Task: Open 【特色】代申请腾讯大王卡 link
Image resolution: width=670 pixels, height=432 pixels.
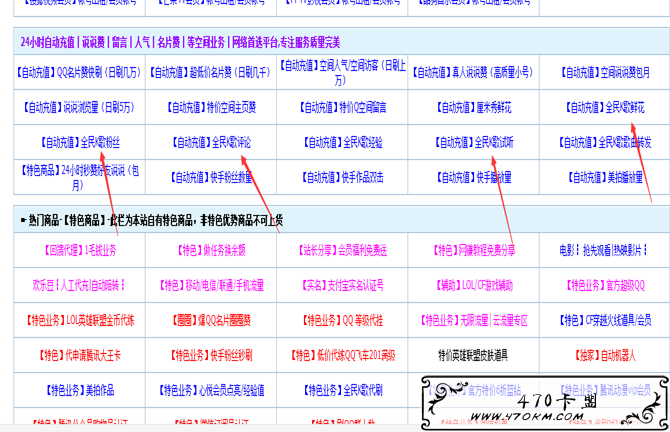Action: tap(79, 355)
